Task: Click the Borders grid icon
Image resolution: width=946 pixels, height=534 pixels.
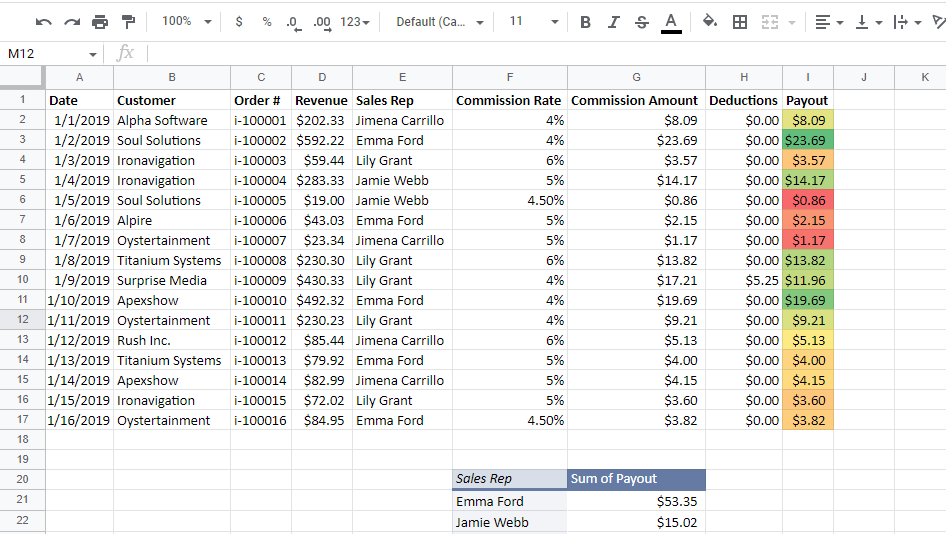Action: point(740,22)
